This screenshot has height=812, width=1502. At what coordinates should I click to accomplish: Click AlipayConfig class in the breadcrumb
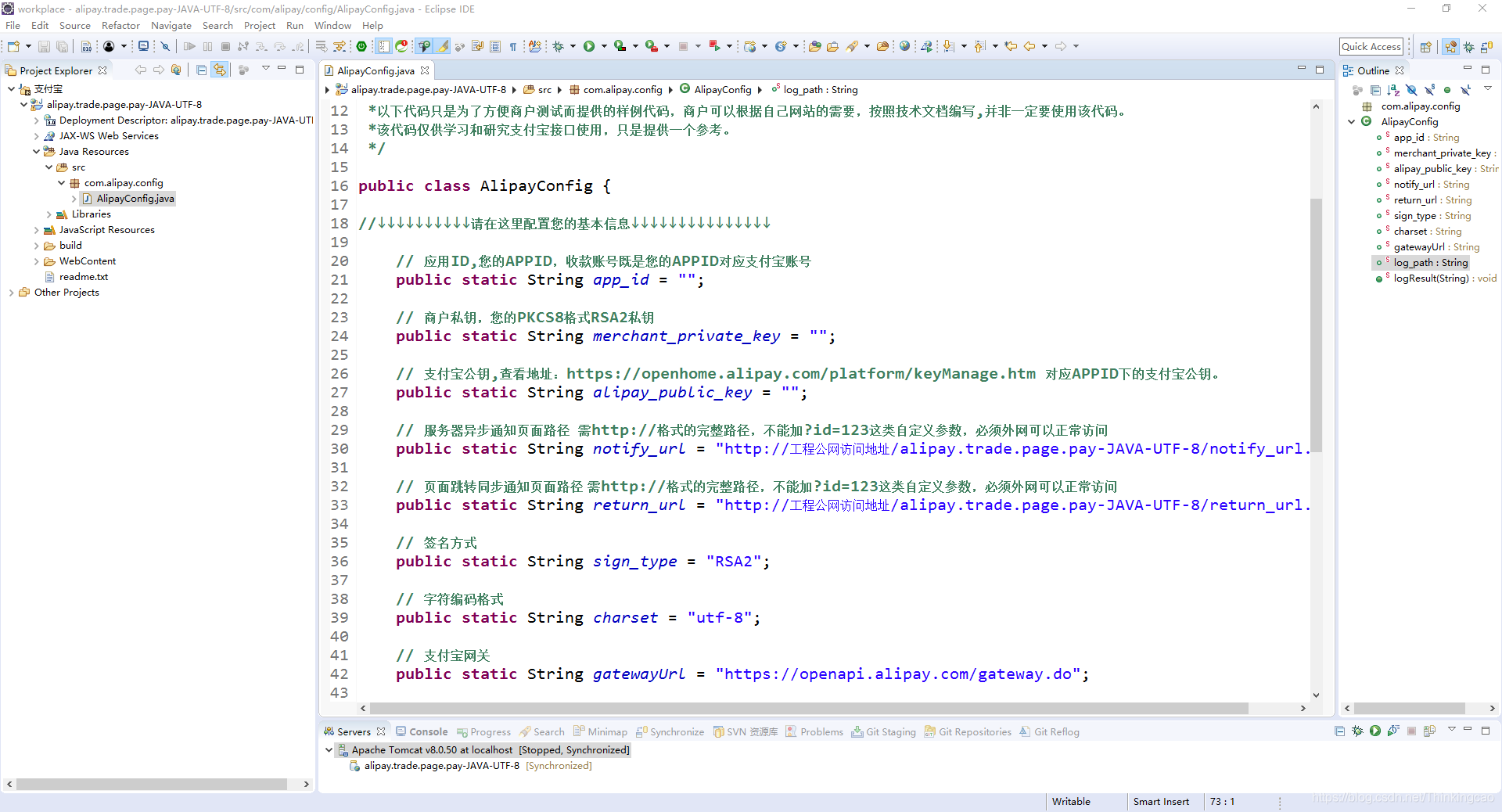click(x=723, y=89)
